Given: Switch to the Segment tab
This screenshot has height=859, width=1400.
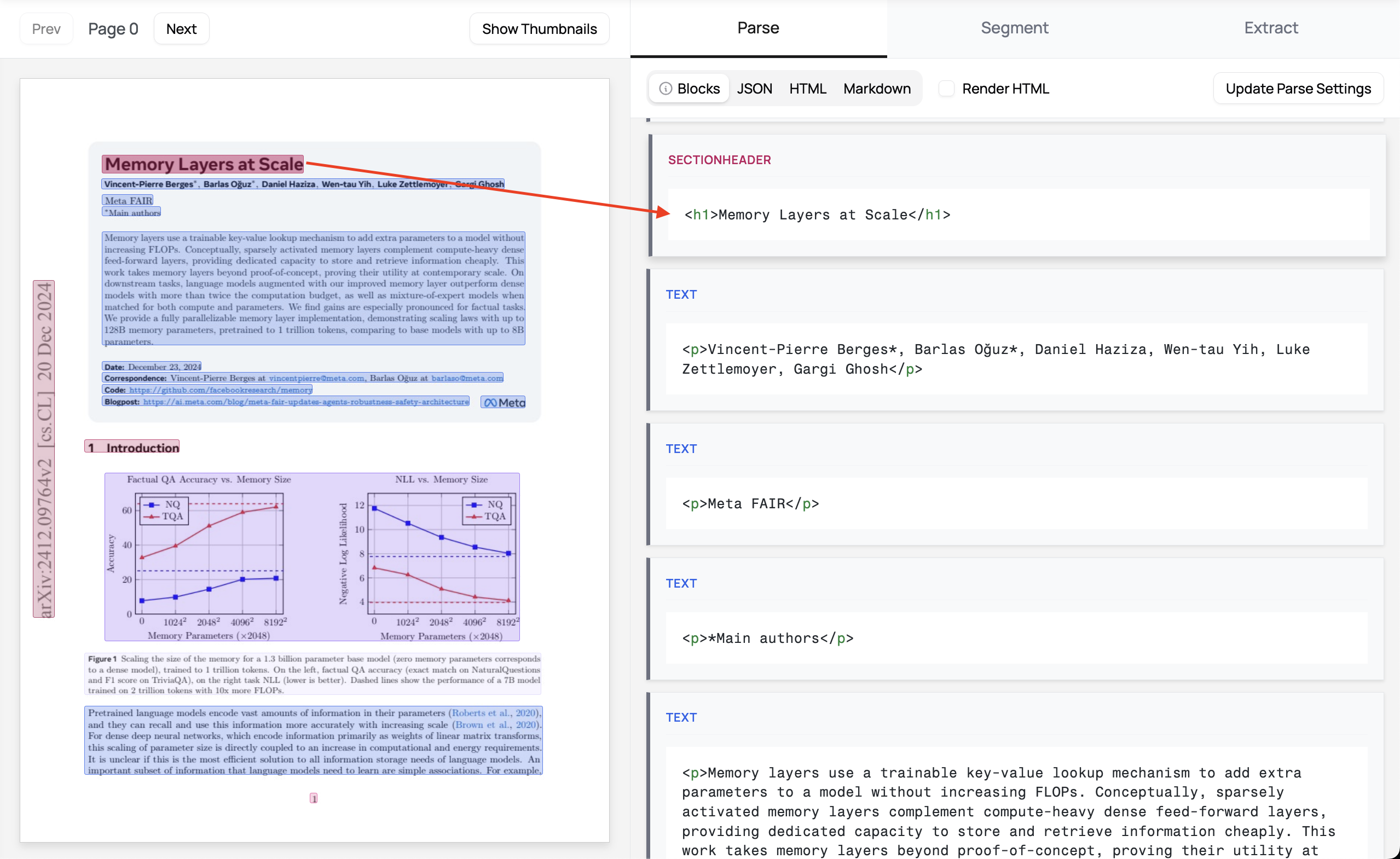Looking at the screenshot, I should click(1014, 28).
